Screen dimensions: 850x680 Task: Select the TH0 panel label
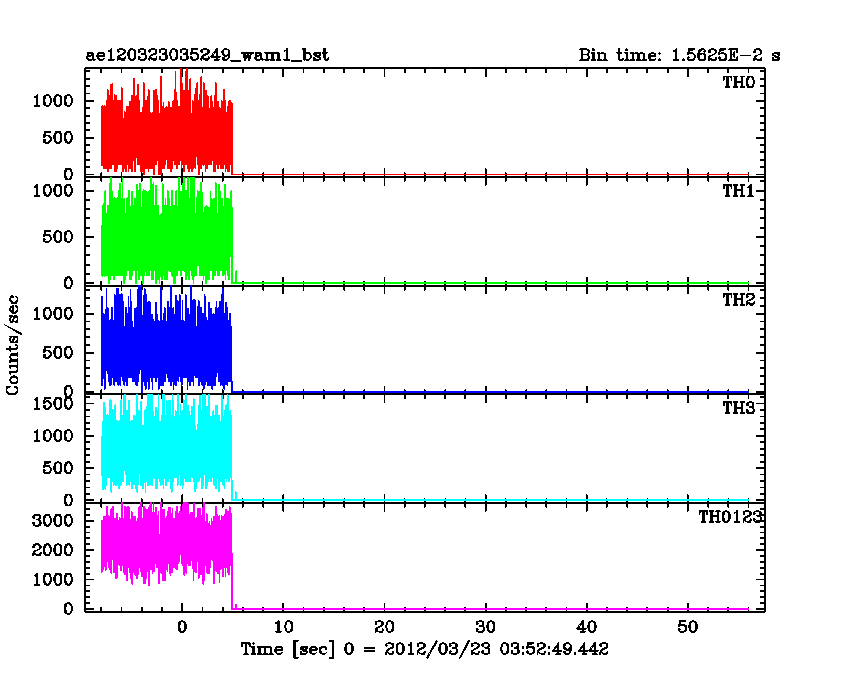pyautogui.click(x=738, y=82)
